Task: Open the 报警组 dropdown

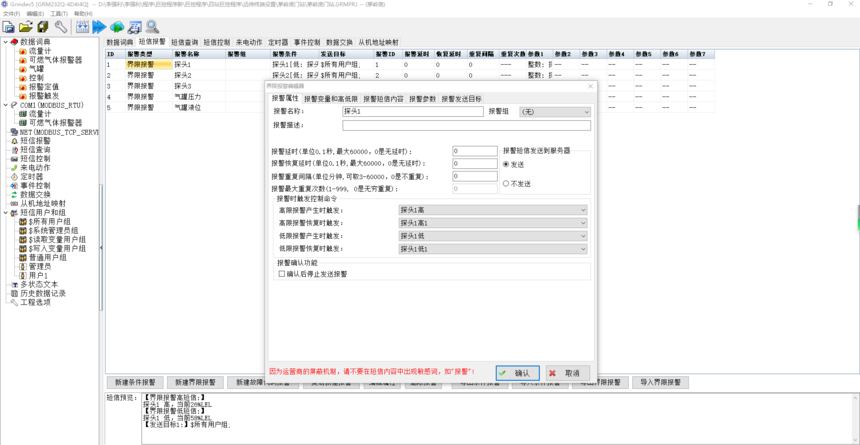Action: pyautogui.click(x=555, y=111)
